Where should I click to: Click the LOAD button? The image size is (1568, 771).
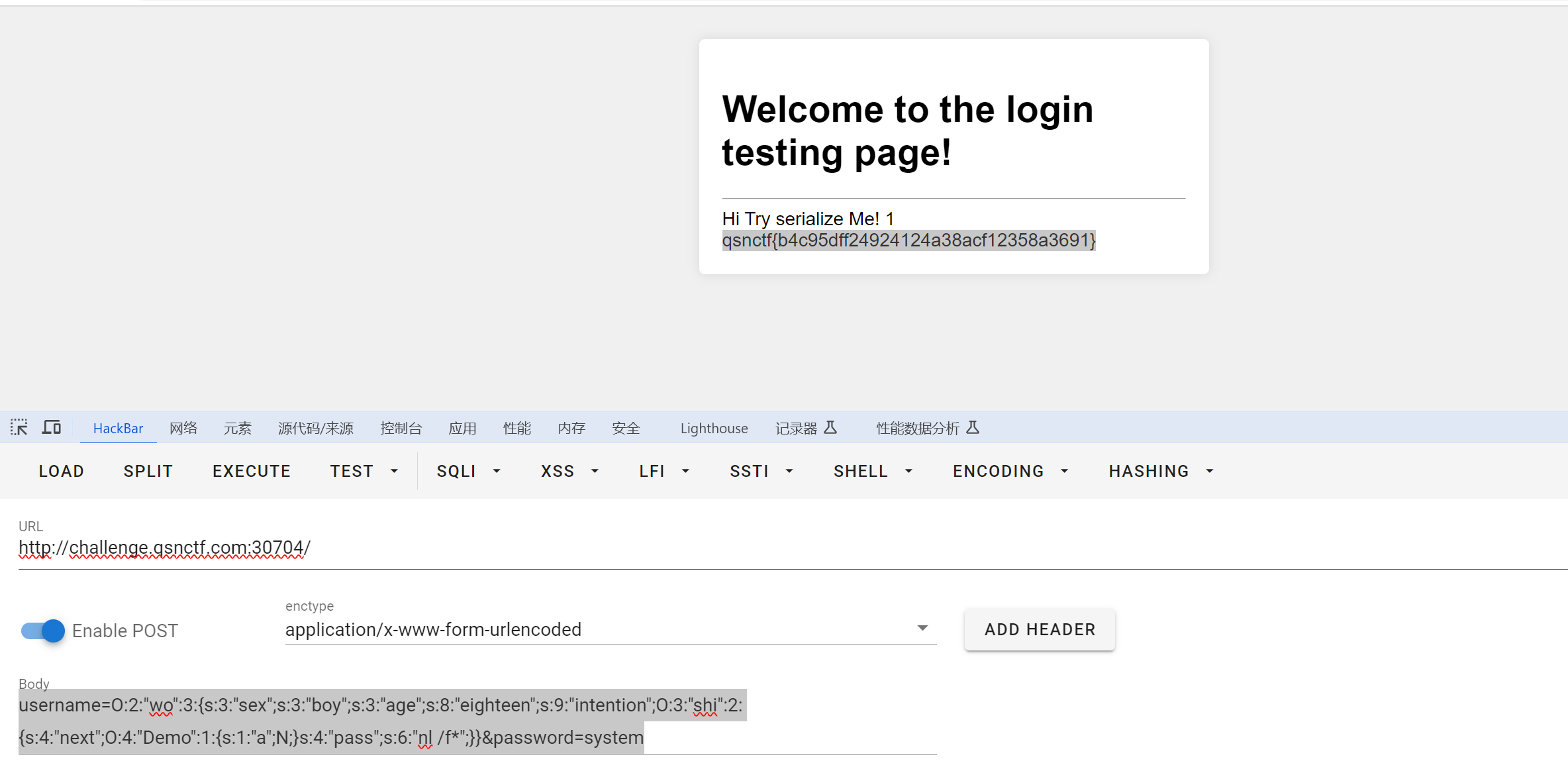click(x=62, y=471)
